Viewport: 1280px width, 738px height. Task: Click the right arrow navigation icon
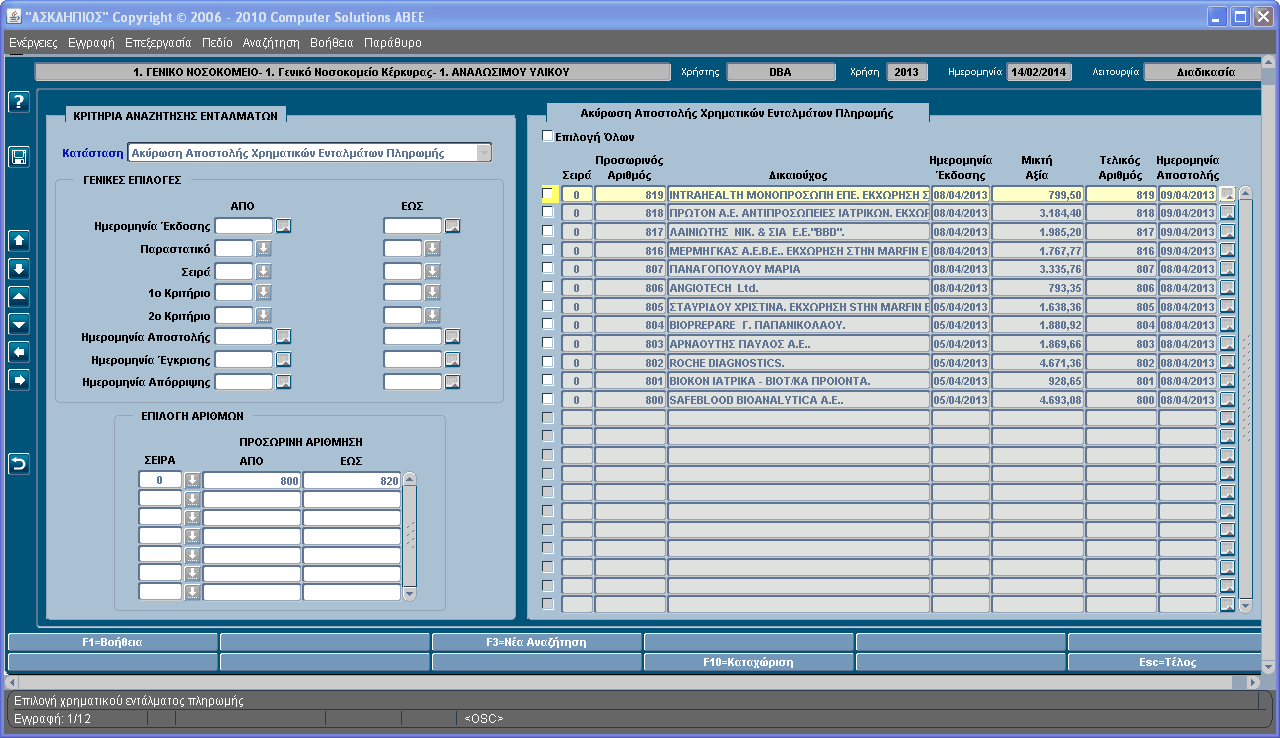pos(18,380)
